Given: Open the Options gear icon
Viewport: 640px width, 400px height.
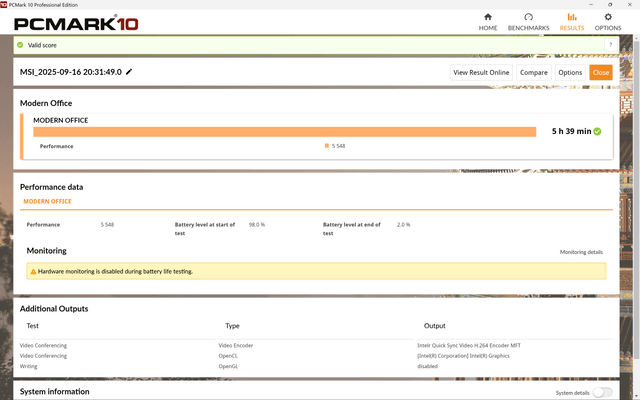Looking at the screenshot, I should (x=608, y=17).
